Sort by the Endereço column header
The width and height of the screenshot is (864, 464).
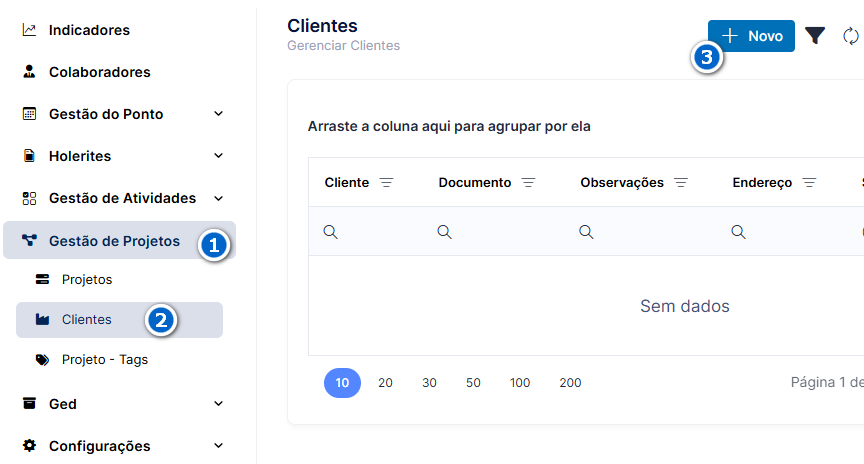click(x=762, y=182)
